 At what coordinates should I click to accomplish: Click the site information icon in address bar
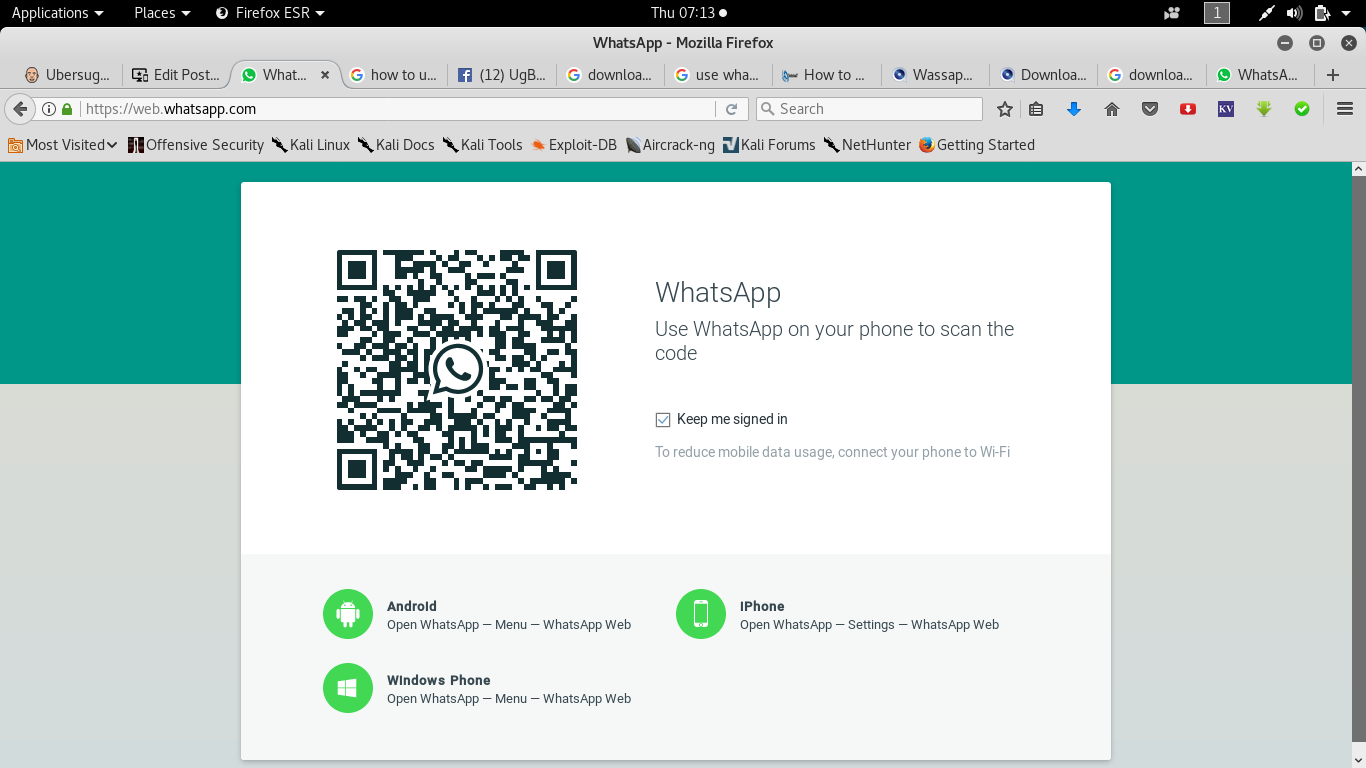click(x=48, y=109)
